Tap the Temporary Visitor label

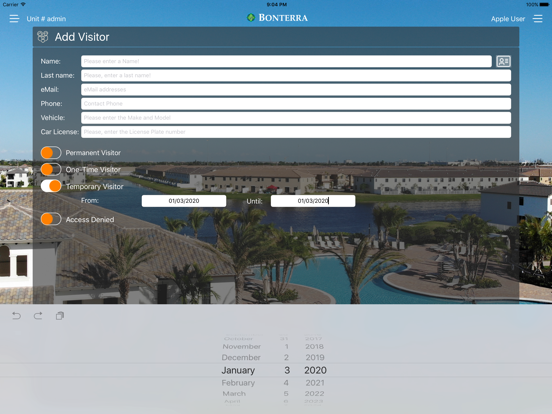pos(95,187)
